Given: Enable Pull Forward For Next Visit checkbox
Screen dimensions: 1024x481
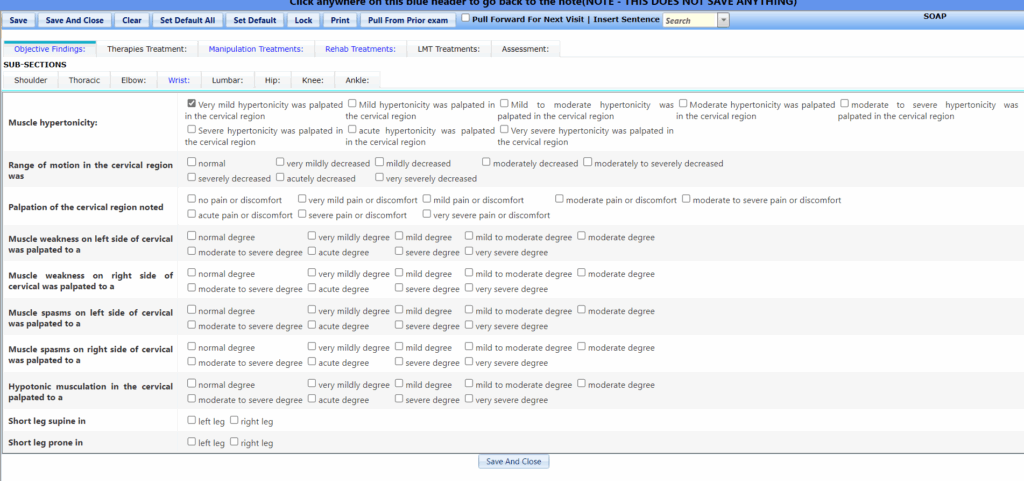Looking at the screenshot, I should click(x=465, y=19).
